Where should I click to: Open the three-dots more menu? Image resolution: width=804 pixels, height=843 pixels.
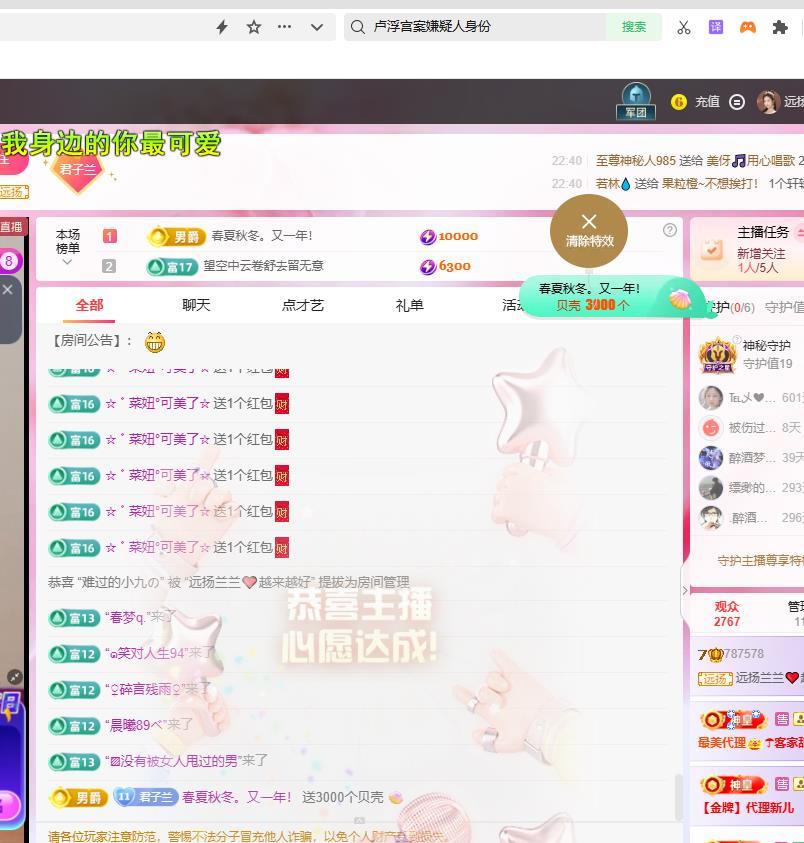click(x=285, y=27)
